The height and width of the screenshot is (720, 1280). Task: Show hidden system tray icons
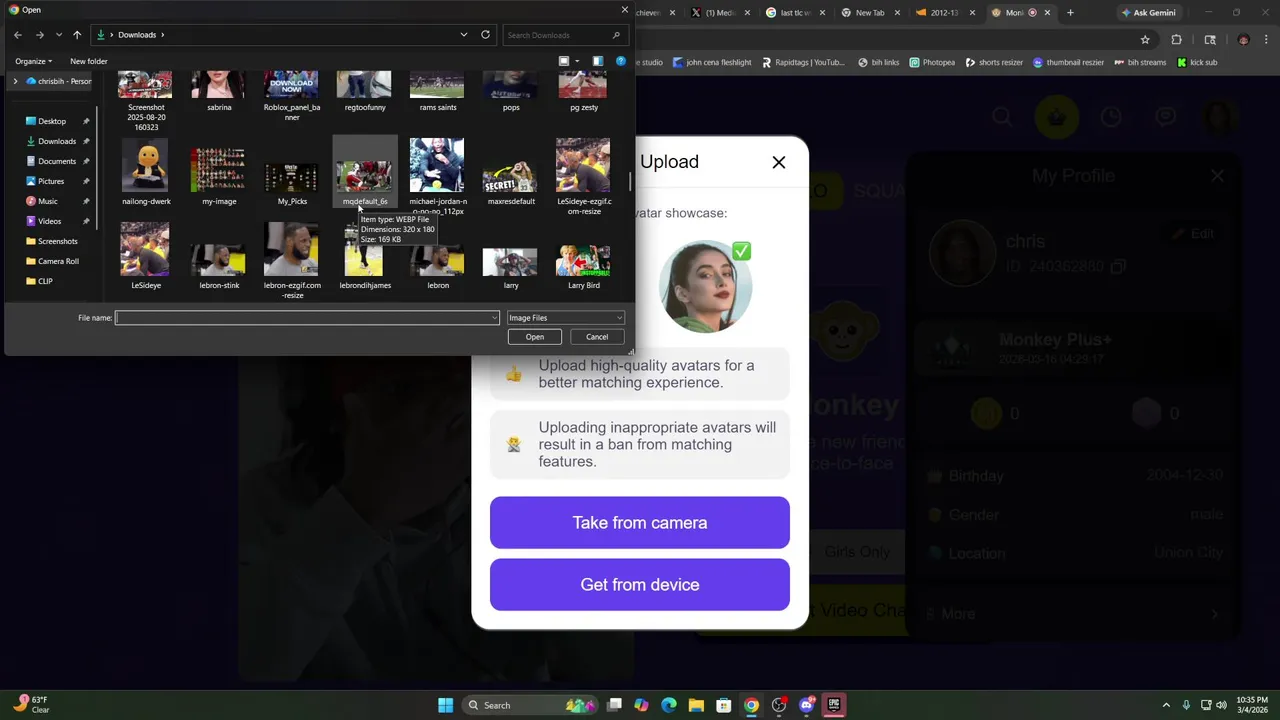(x=1166, y=705)
